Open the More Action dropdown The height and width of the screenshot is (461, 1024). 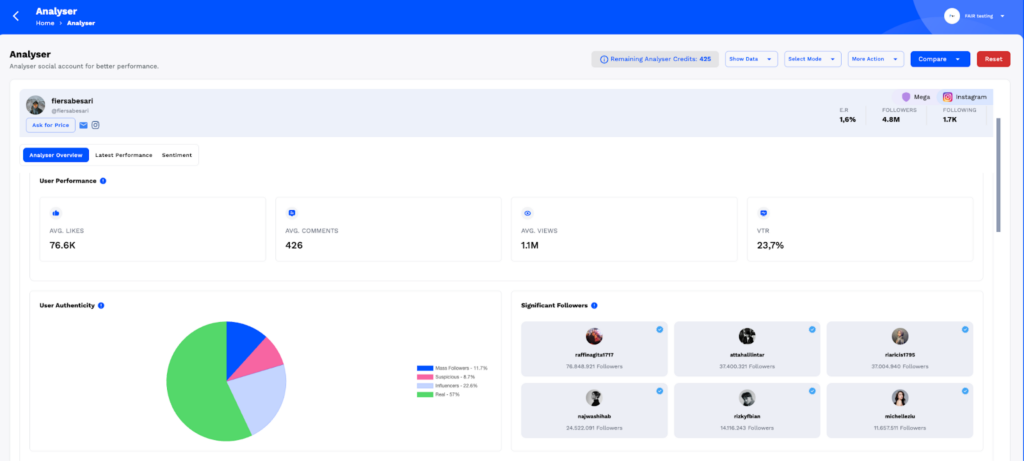pyautogui.click(x=875, y=59)
